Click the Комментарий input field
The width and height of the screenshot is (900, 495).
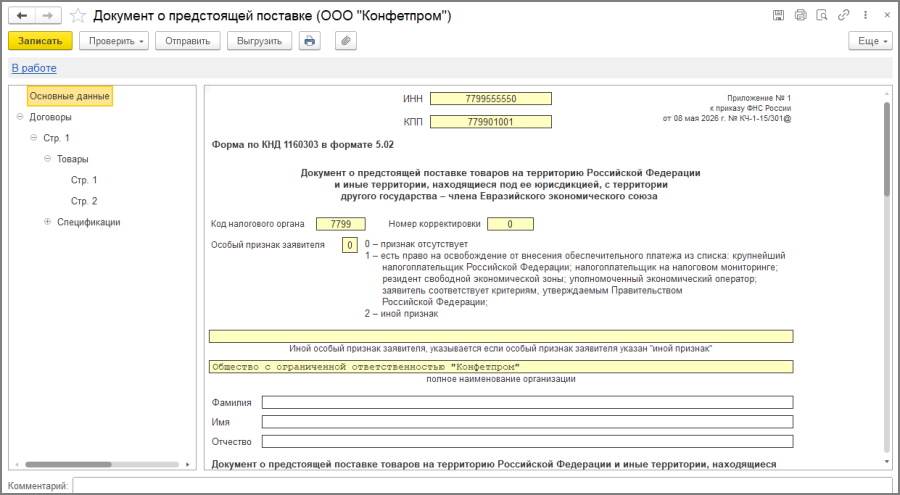[x=482, y=486]
